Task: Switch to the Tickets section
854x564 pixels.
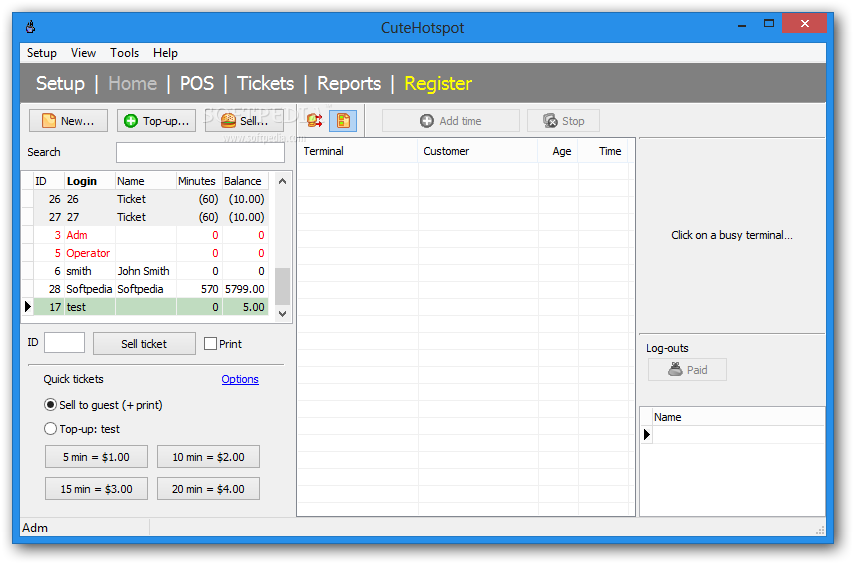Action: pos(265,83)
